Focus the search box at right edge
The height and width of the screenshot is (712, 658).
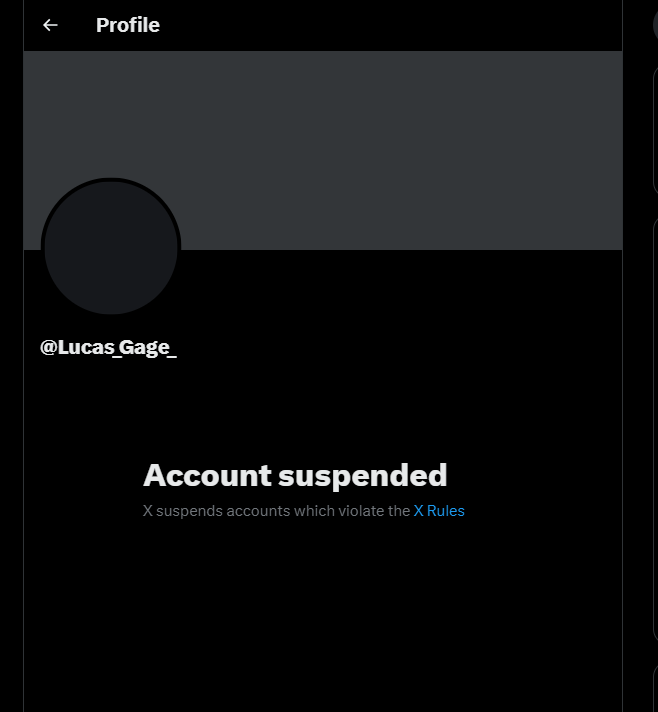tap(655, 25)
